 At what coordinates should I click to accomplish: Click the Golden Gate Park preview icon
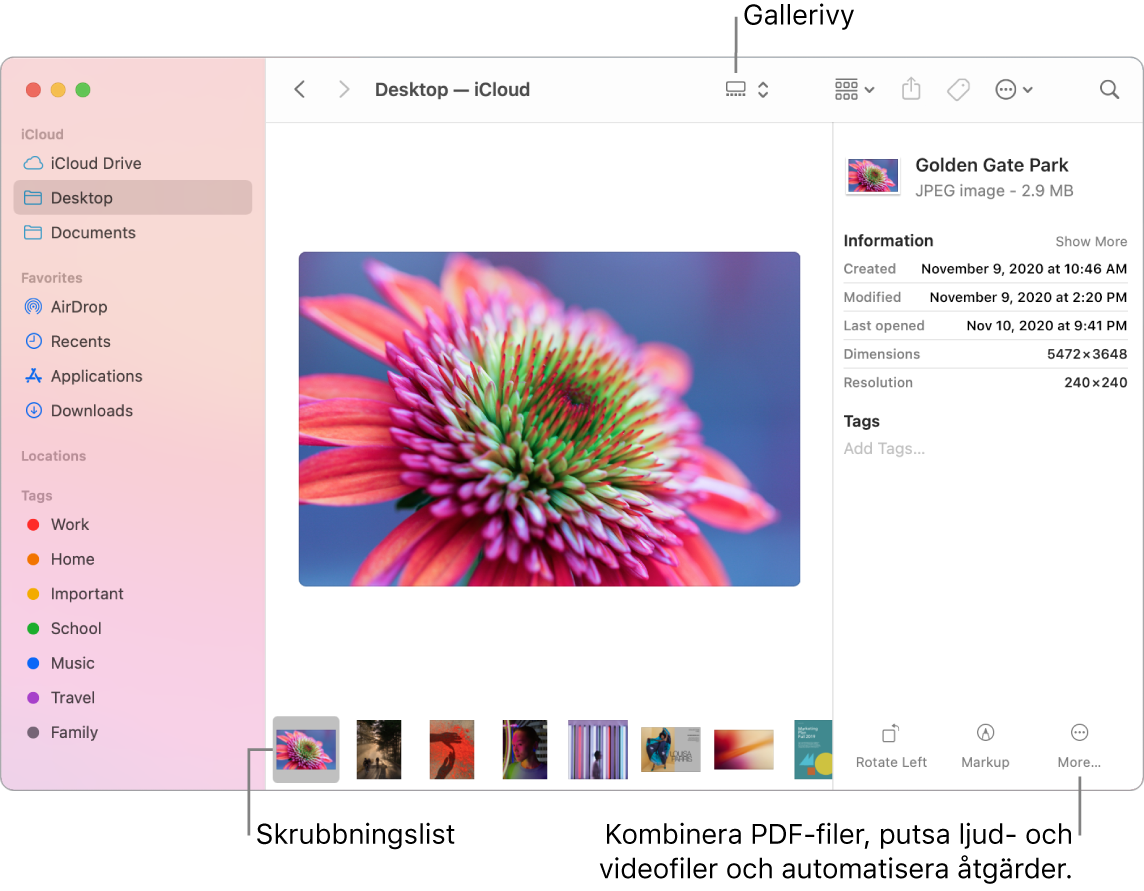872,176
